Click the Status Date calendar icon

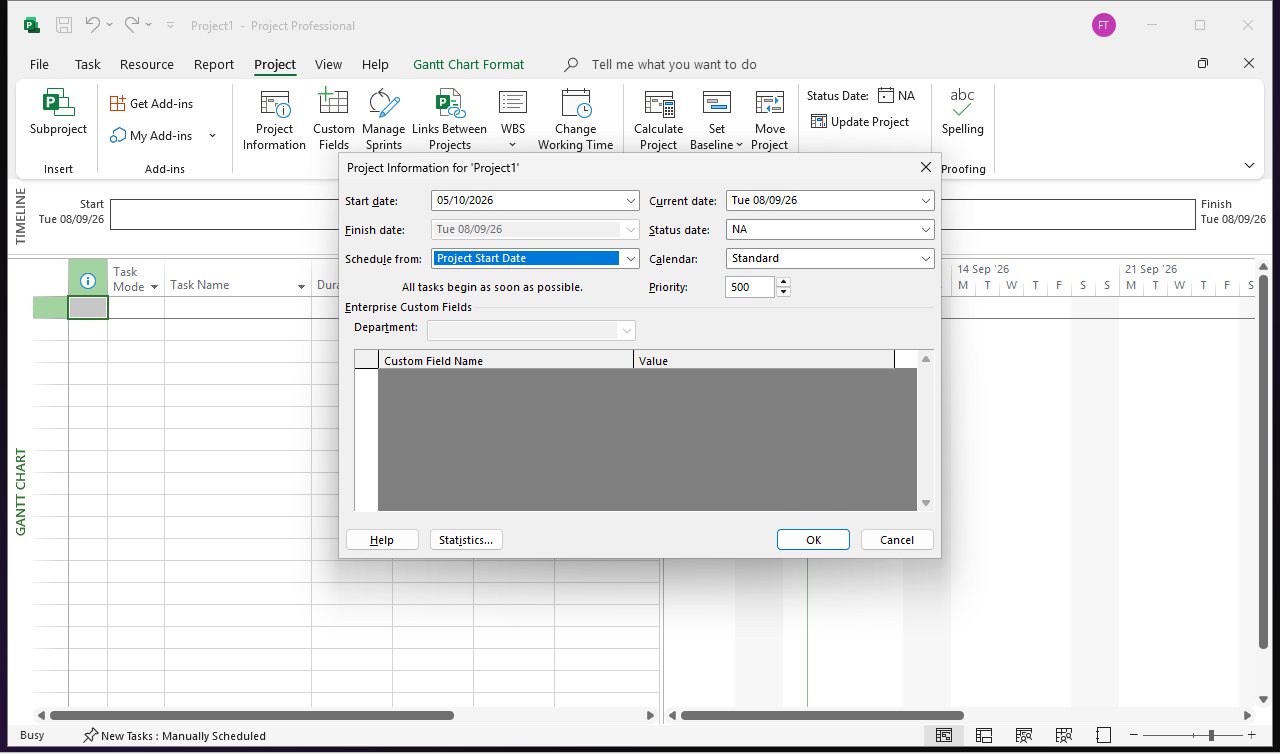coord(886,96)
